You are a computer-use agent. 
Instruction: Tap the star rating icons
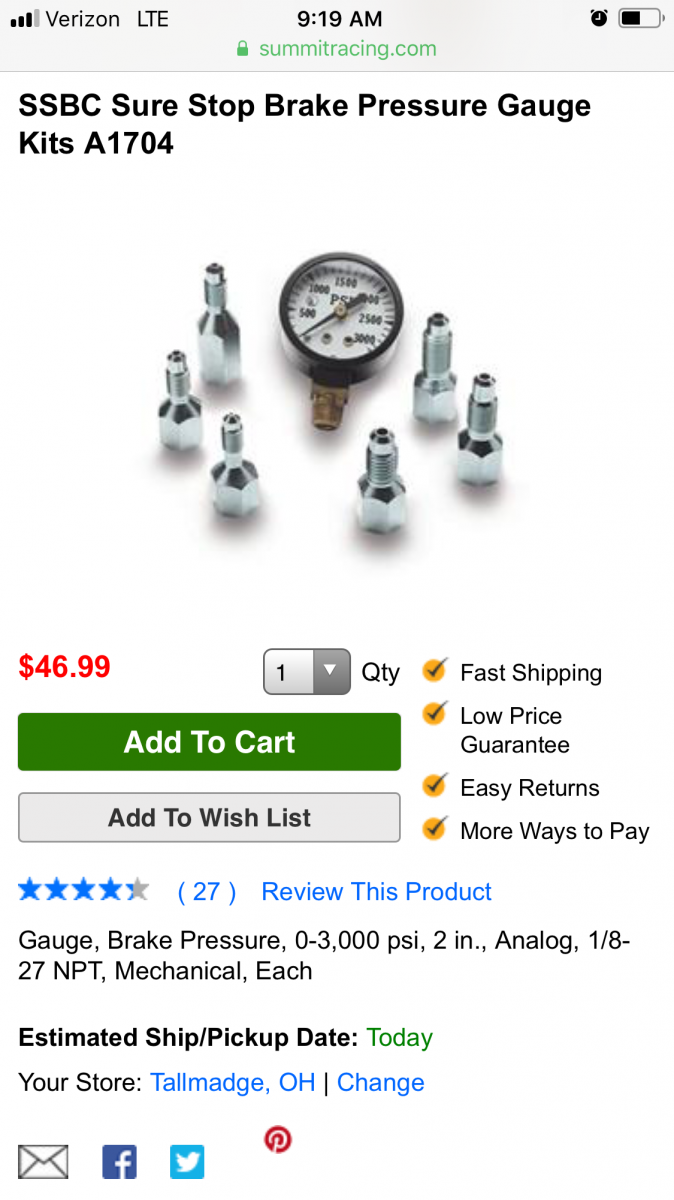pos(84,890)
